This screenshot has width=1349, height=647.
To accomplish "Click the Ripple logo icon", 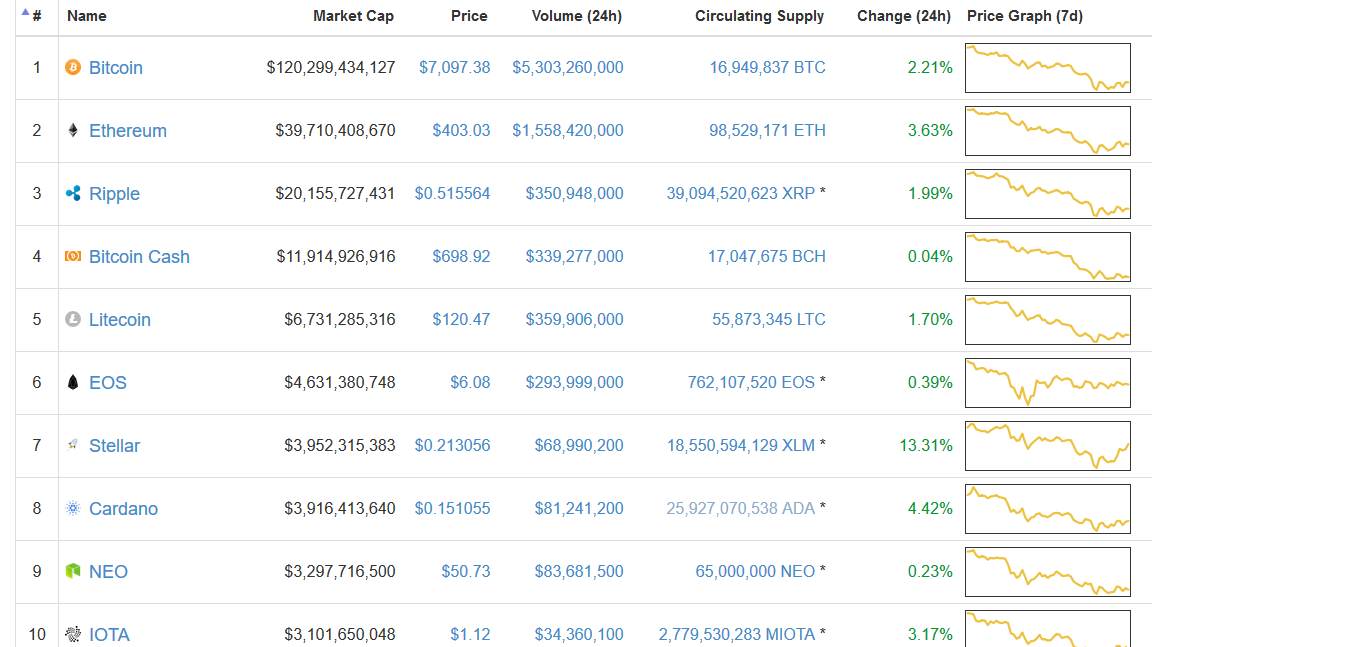I will tap(72, 193).
